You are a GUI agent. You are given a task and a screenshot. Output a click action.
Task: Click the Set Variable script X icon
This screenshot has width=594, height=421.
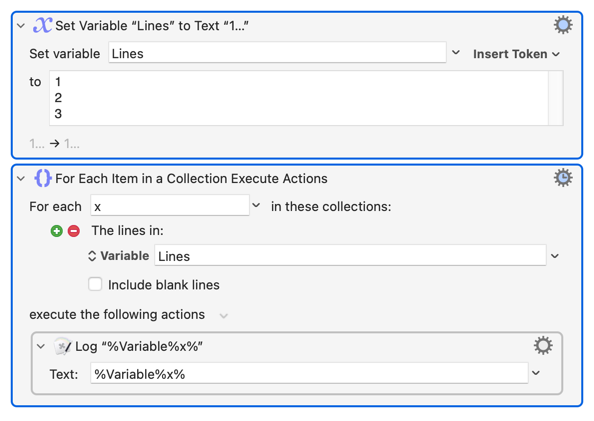[42, 25]
